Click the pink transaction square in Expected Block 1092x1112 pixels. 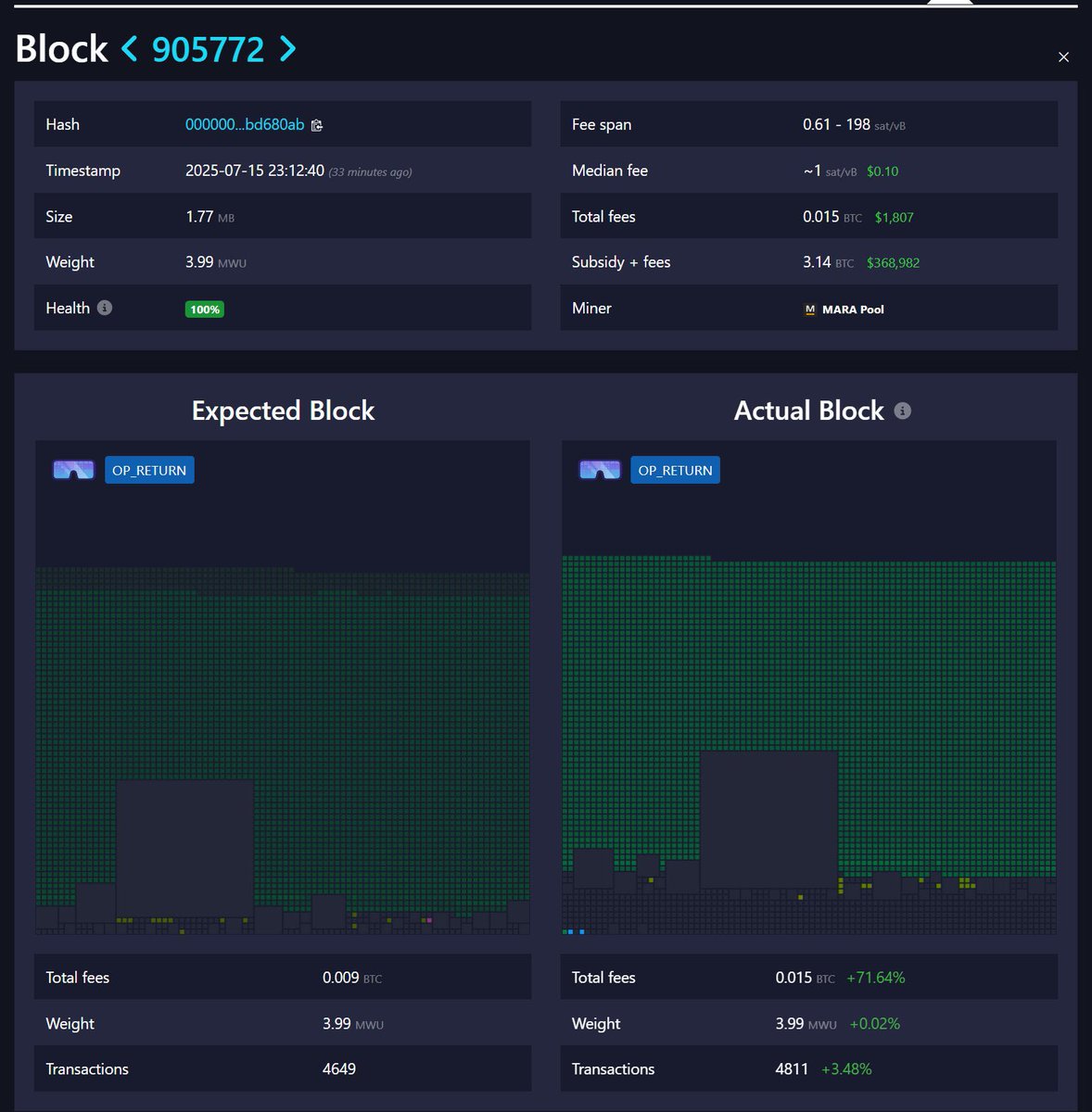point(428,920)
